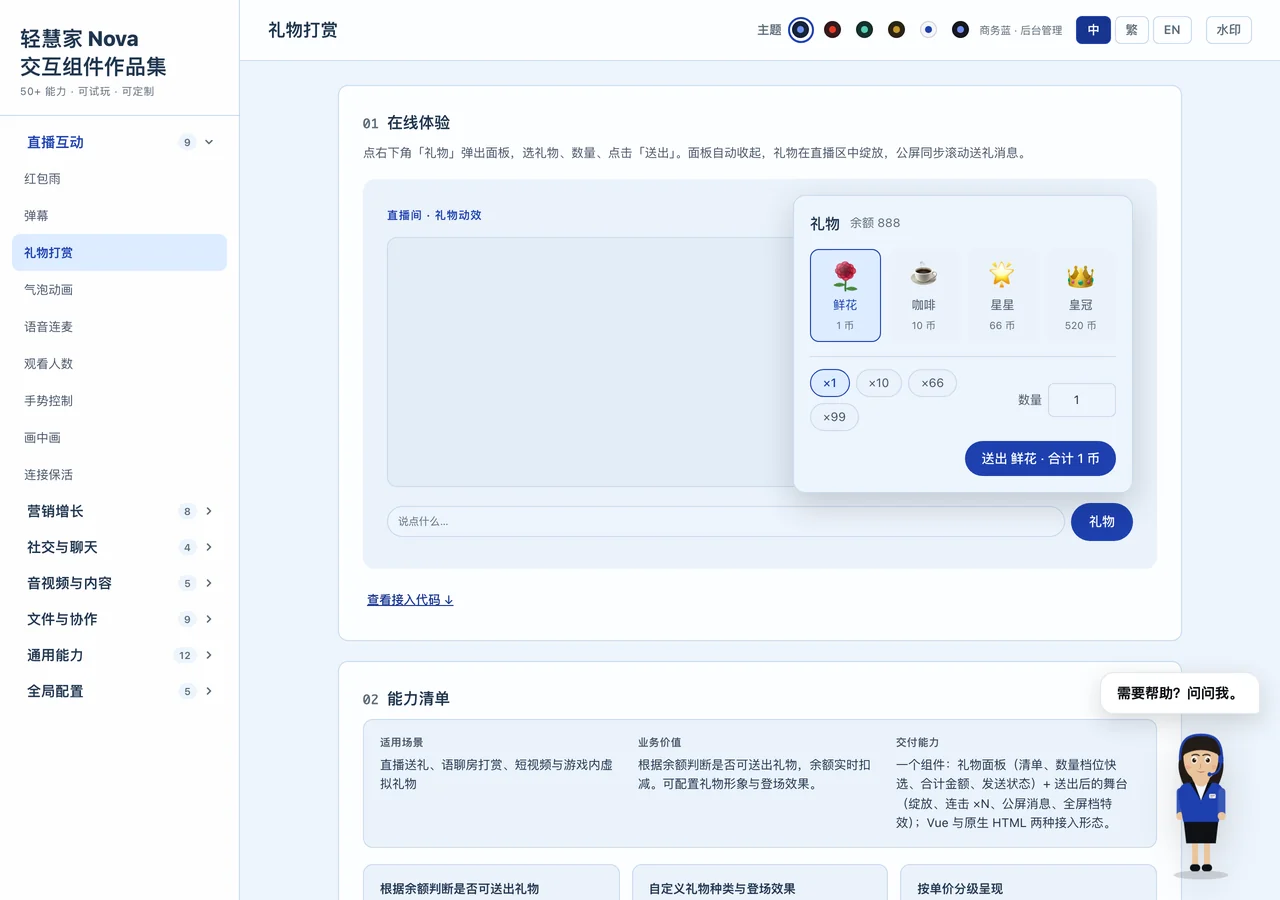This screenshot has height=900, width=1280.
Task: Open the 弹幕 sidebar item
Action: tap(120, 216)
